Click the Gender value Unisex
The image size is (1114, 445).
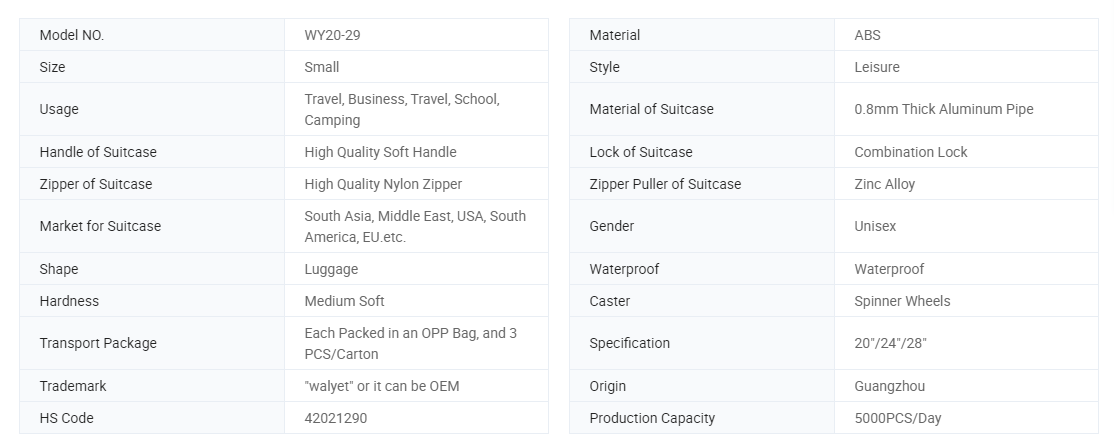(x=875, y=226)
